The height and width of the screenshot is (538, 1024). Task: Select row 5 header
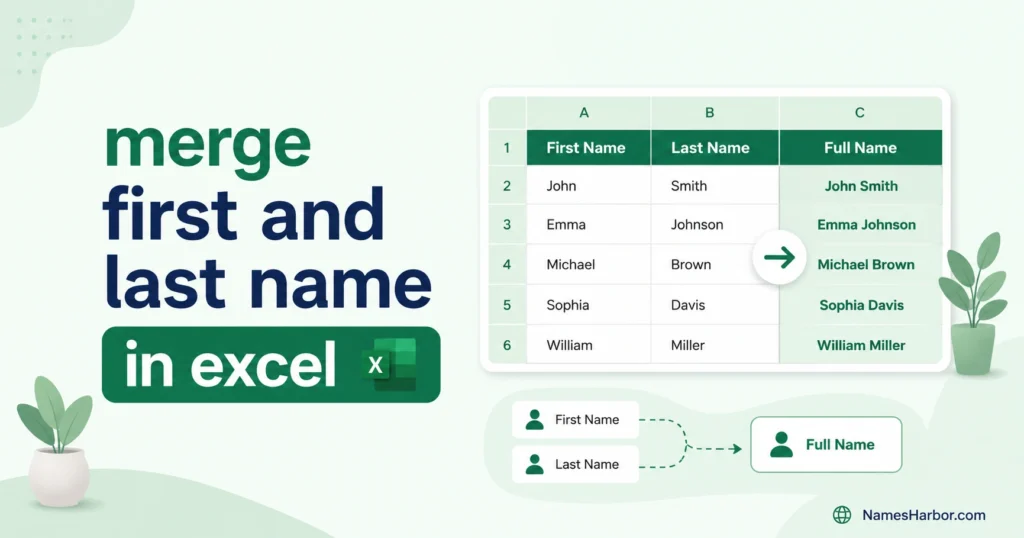pos(507,305)
